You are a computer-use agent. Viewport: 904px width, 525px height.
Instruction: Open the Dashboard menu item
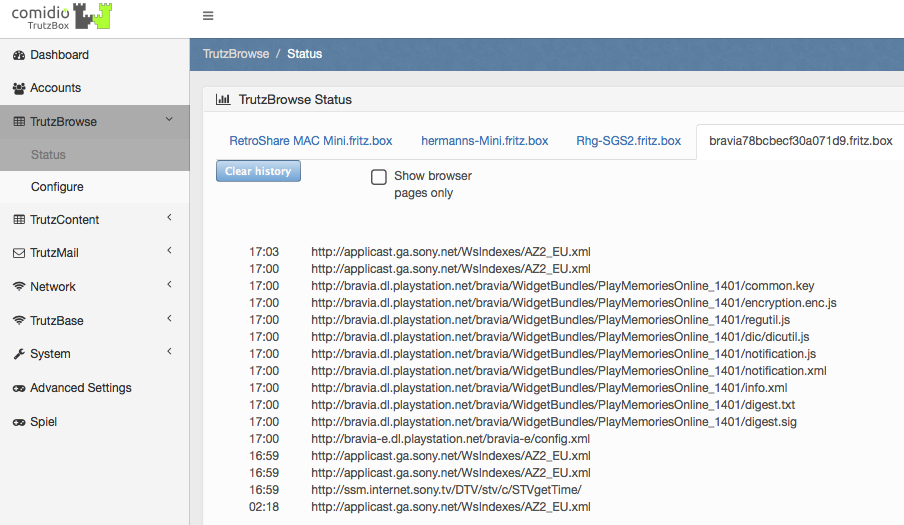[95, 55]
